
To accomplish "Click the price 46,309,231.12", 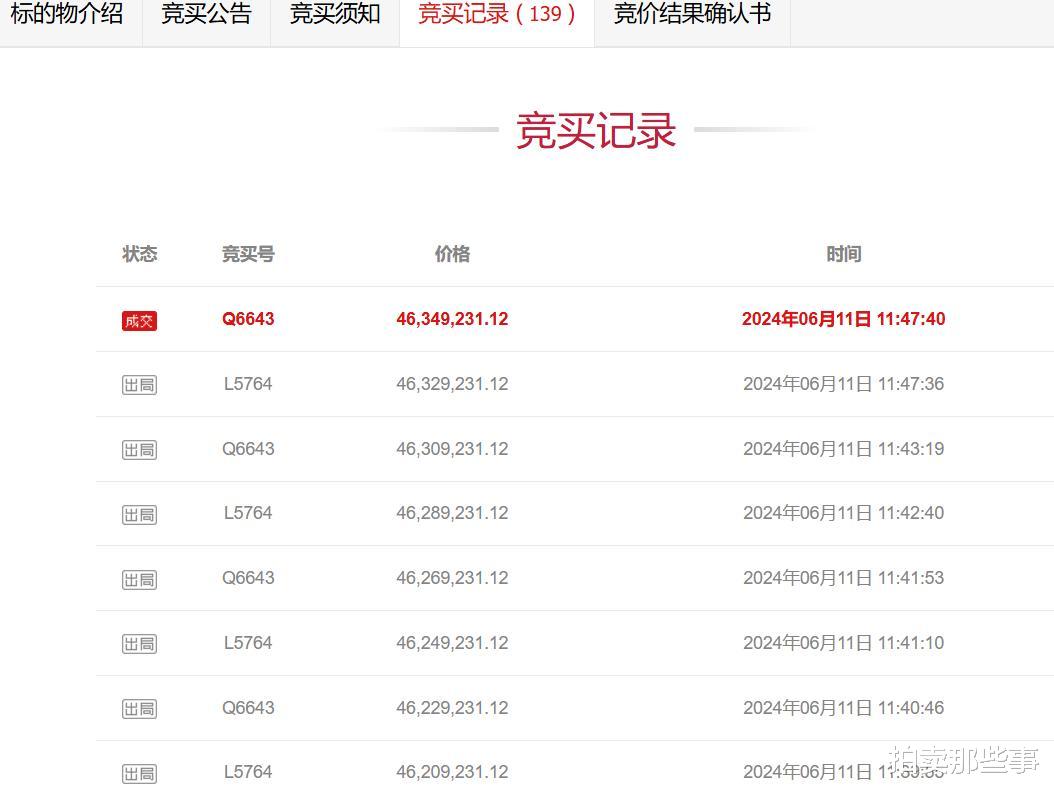I will point(452,449).
